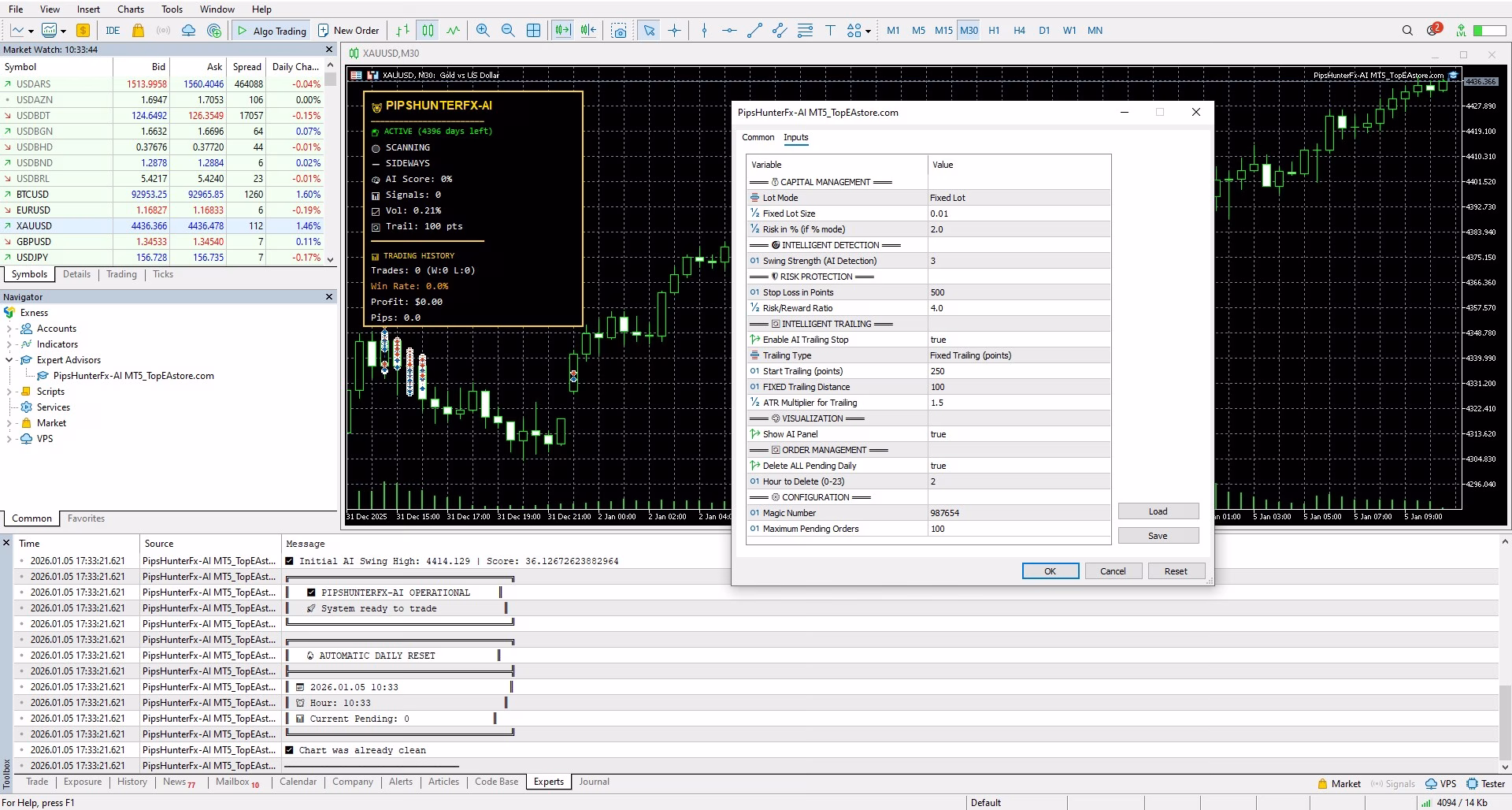Image resolution: width=1512 pixels, height=810 pixels.
Task: Click OK in the EA inputs dialog
Action: tap(1051, 571)
